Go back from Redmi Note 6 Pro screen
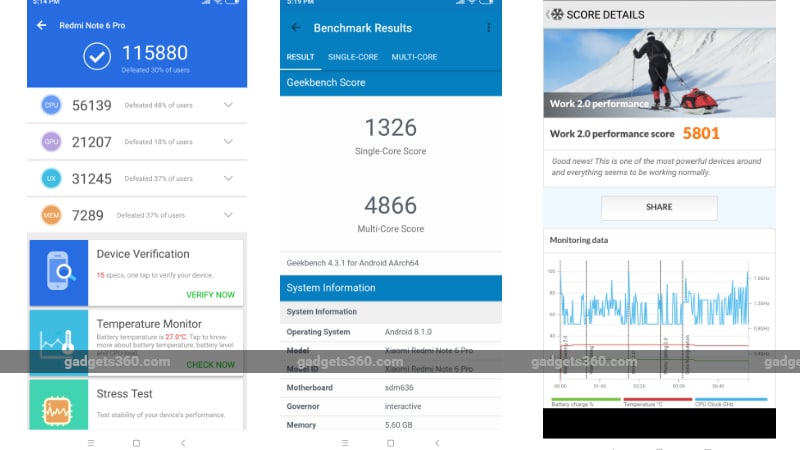Viewport: 800px width, 450px height. point(42,25)
